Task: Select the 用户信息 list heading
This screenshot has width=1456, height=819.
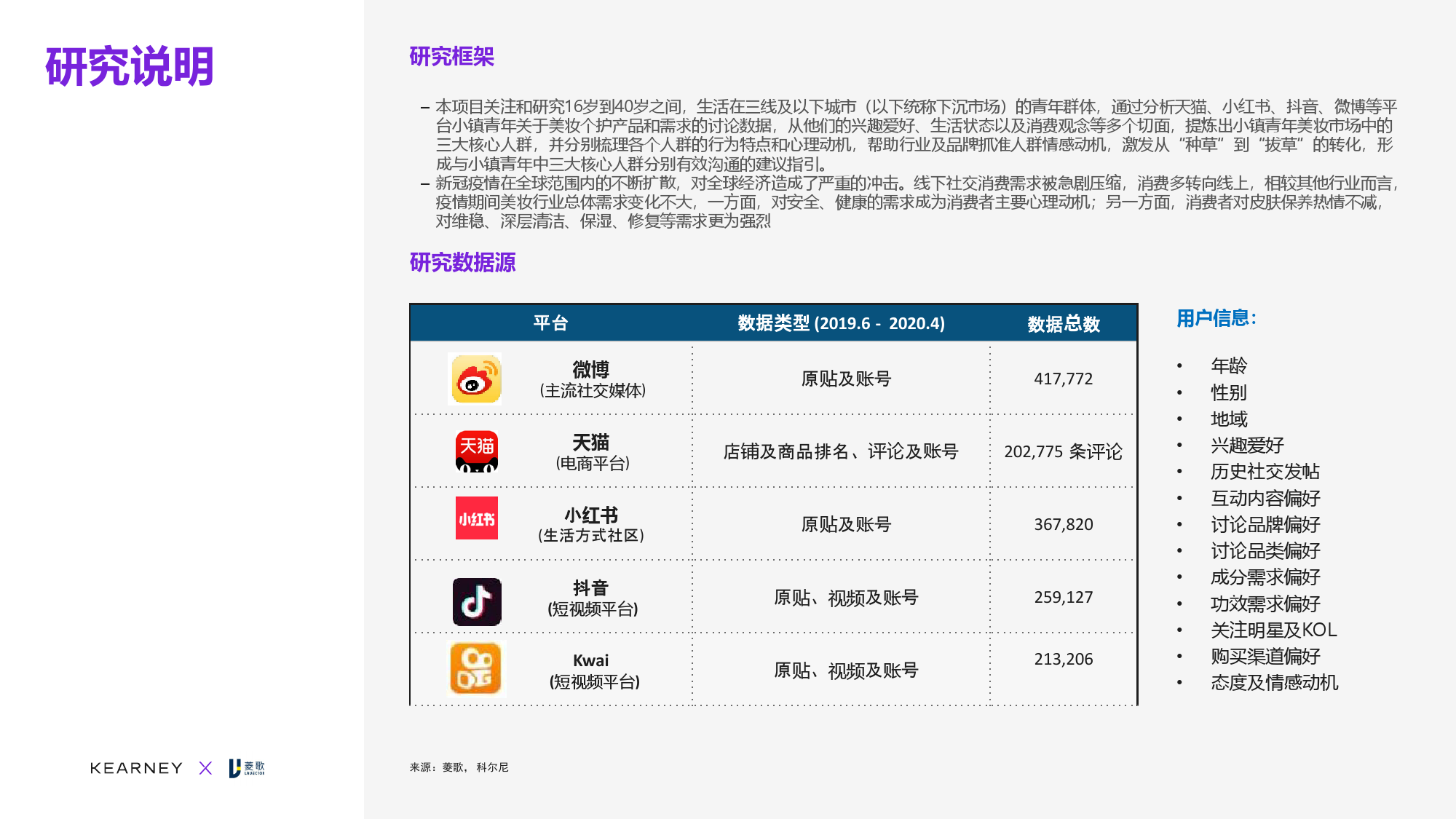Action: point(1216,318)
